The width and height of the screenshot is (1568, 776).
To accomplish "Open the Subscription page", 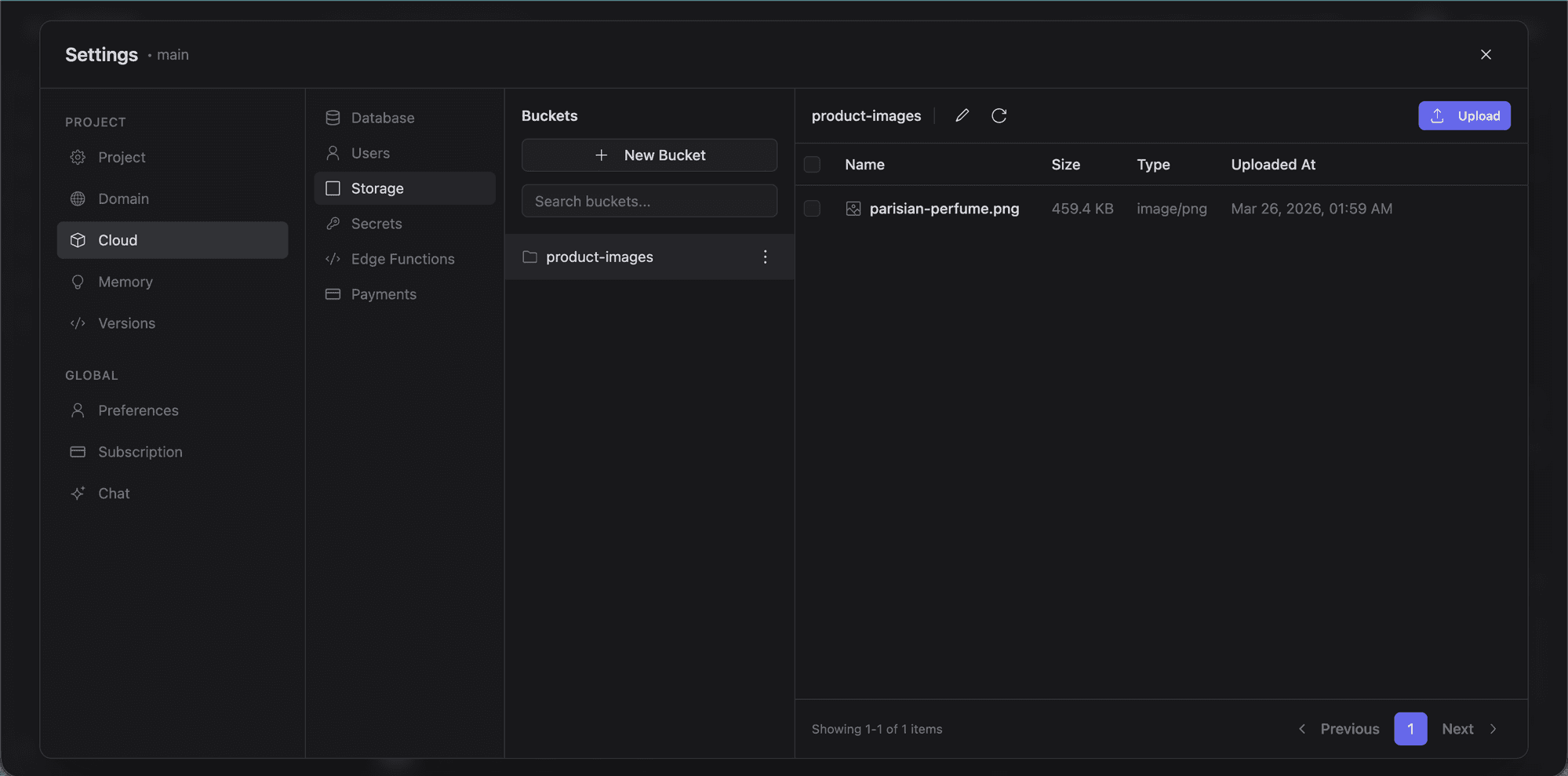I will (x=173, y=452).
